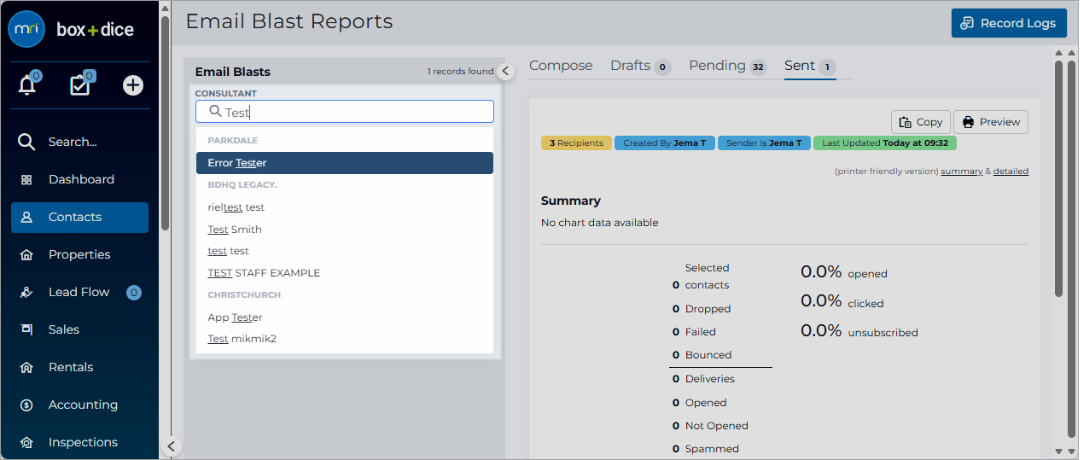This screenshot has height=460, width=1080.
Task: Click the Record Logs button
Action: (x=1009, y=23)
